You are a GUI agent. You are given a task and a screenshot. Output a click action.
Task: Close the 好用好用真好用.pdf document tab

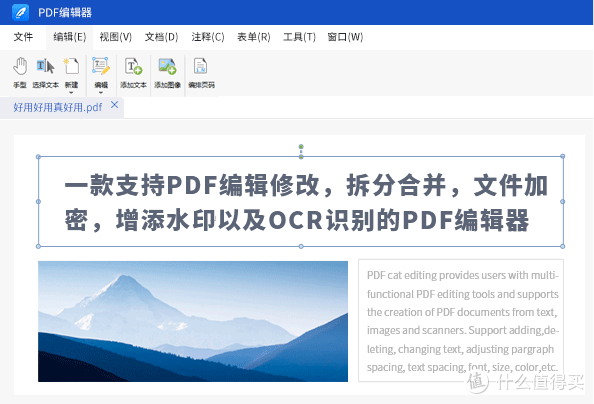114,105
